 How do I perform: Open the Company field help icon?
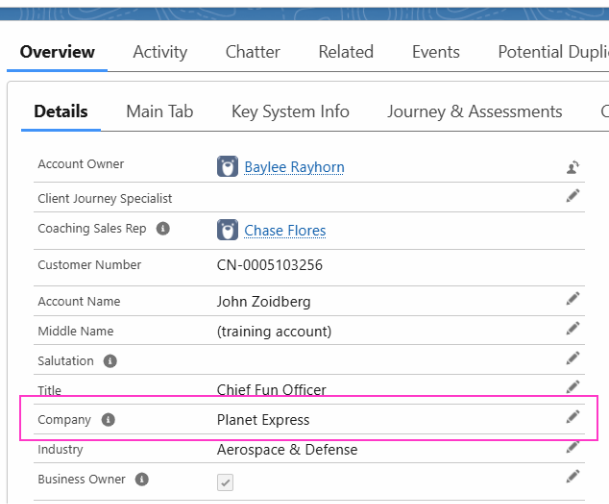click(x=108, y=420)
